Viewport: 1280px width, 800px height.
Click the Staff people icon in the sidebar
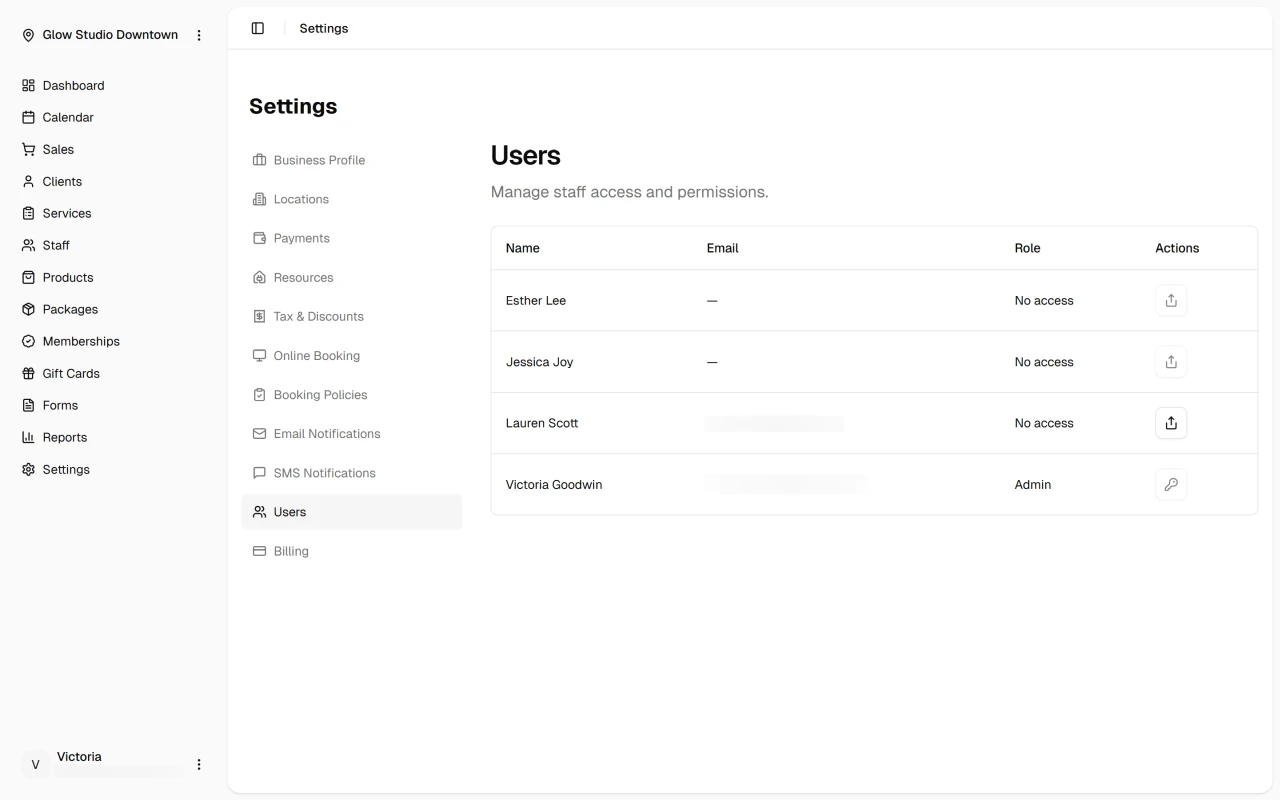pos(28,245)
